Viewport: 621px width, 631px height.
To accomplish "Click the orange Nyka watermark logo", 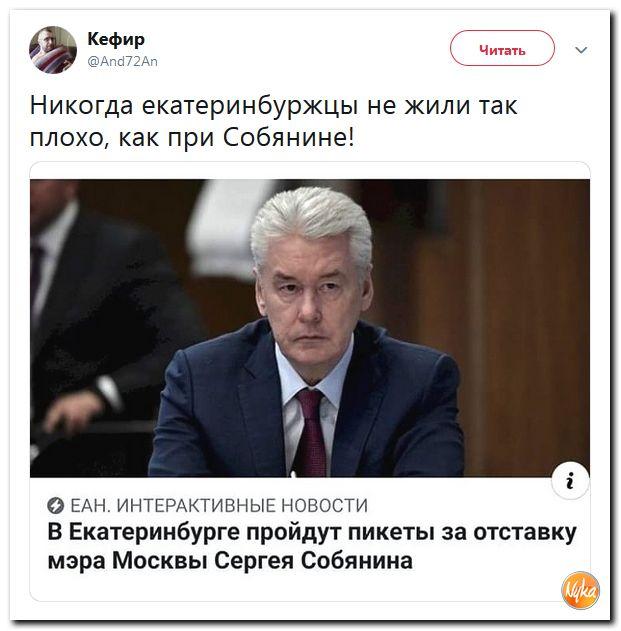I will [x=580, y=590].
